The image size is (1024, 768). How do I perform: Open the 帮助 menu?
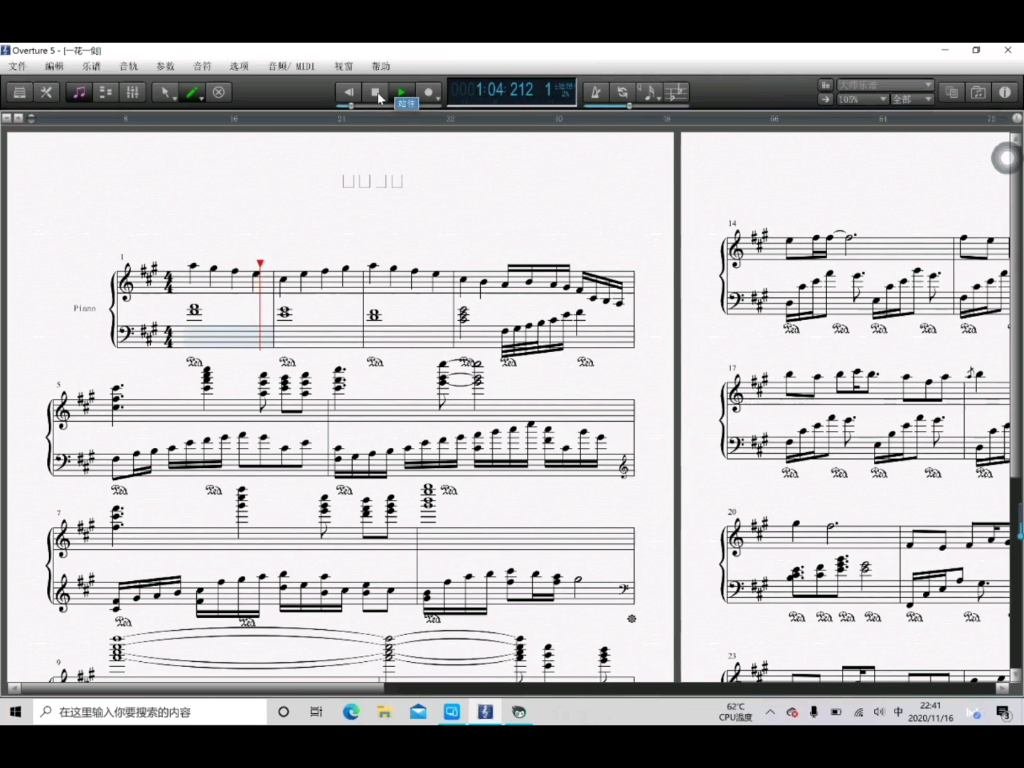coord(381,66)
